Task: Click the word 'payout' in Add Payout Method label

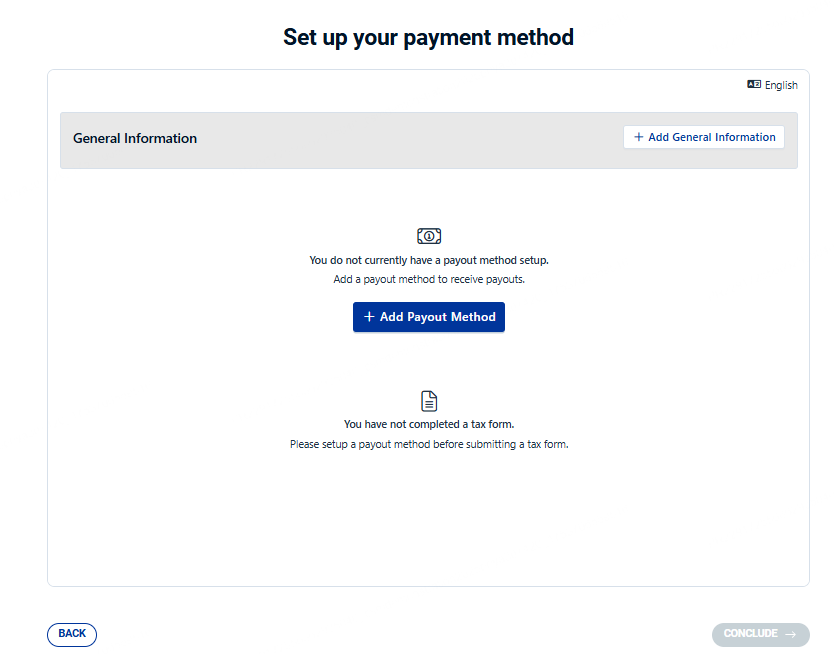Action: (x=428, y=317)
